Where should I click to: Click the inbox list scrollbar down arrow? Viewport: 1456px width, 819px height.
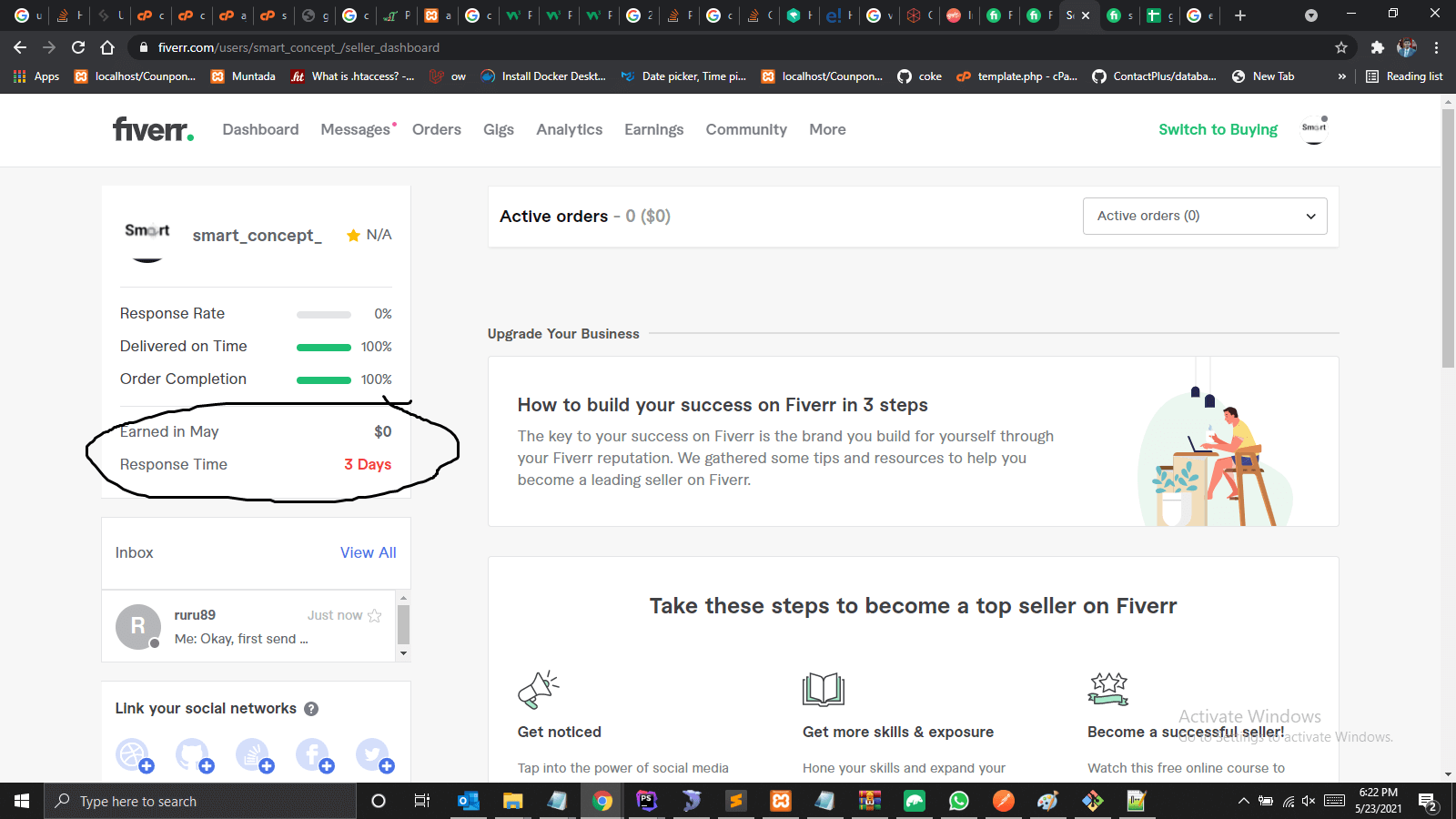[403, 652]
